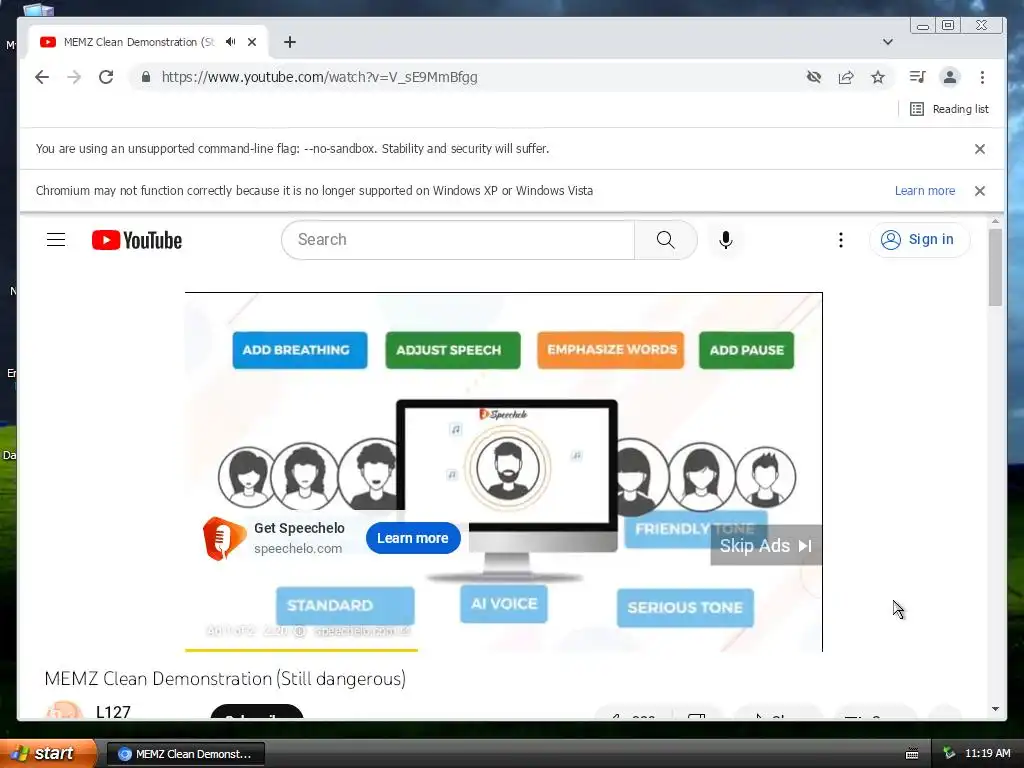Click the lock icon in address bar
Viewport: 1024px width, 768px height.
(146, 77)
